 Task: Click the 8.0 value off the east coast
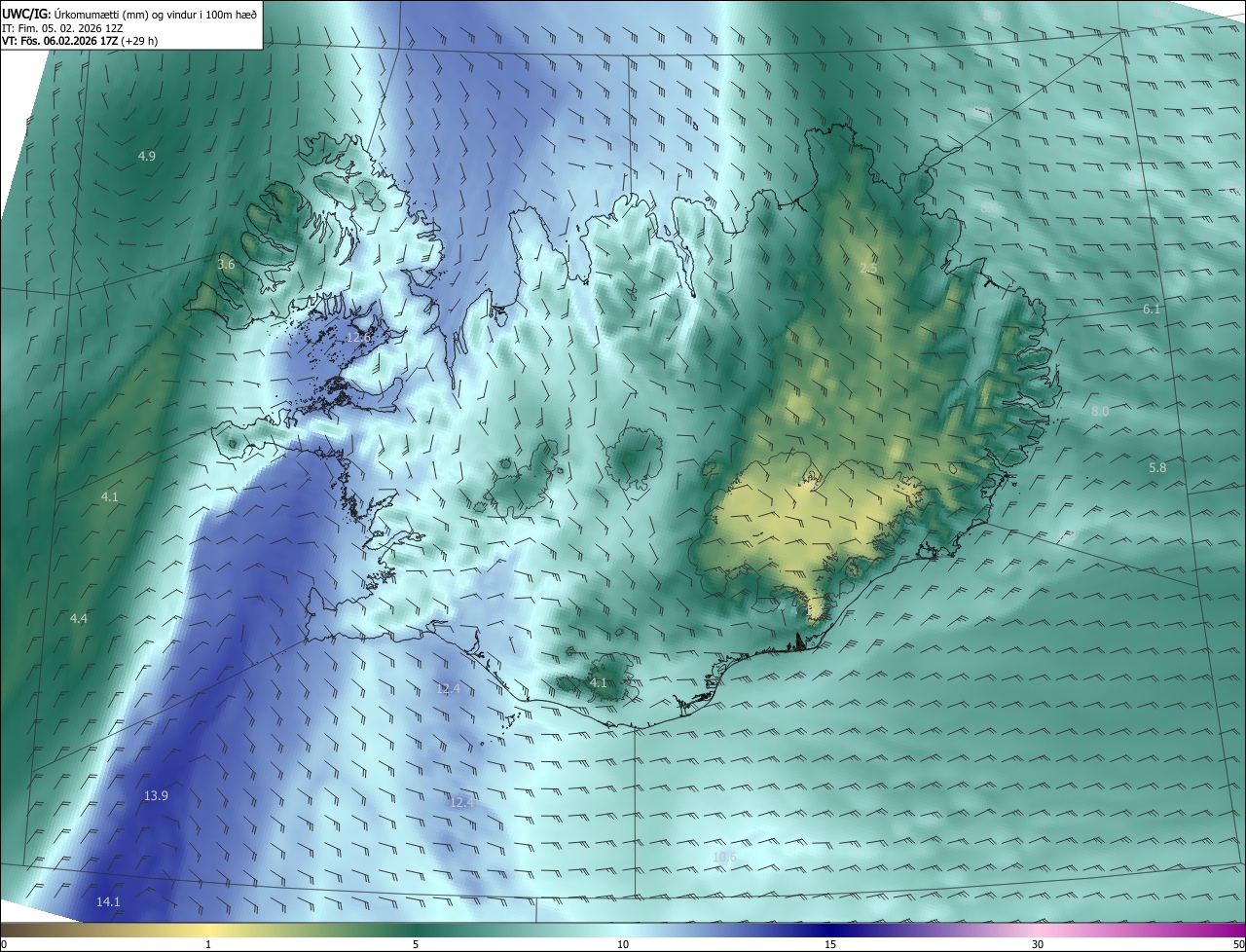click(x=1100, y=412)
